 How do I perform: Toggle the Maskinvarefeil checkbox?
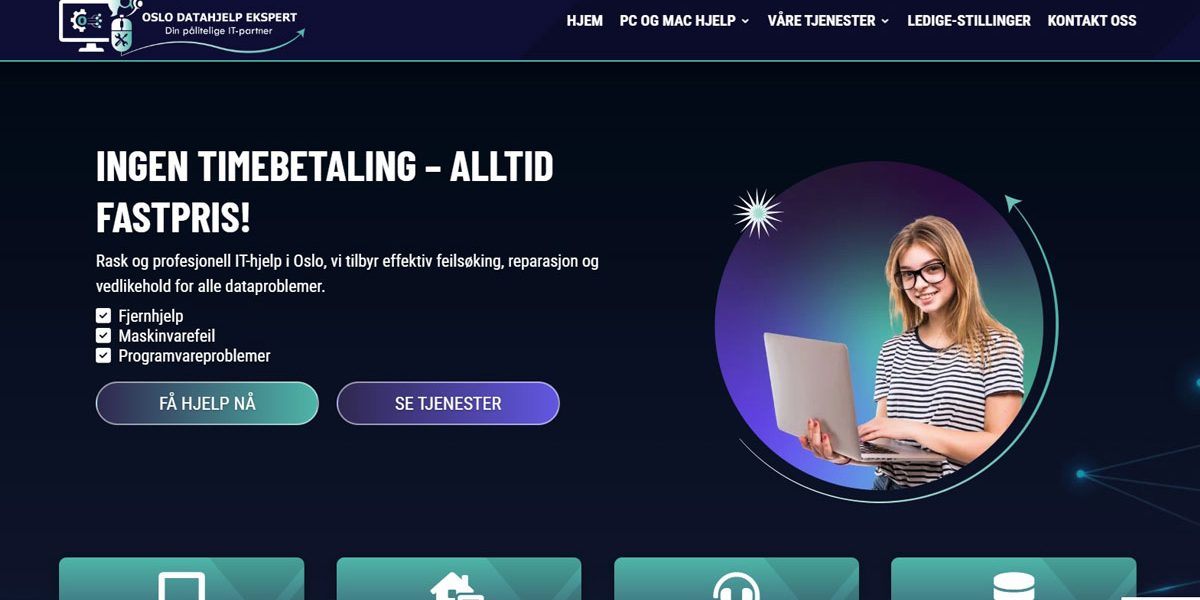(x=103, y=336)
